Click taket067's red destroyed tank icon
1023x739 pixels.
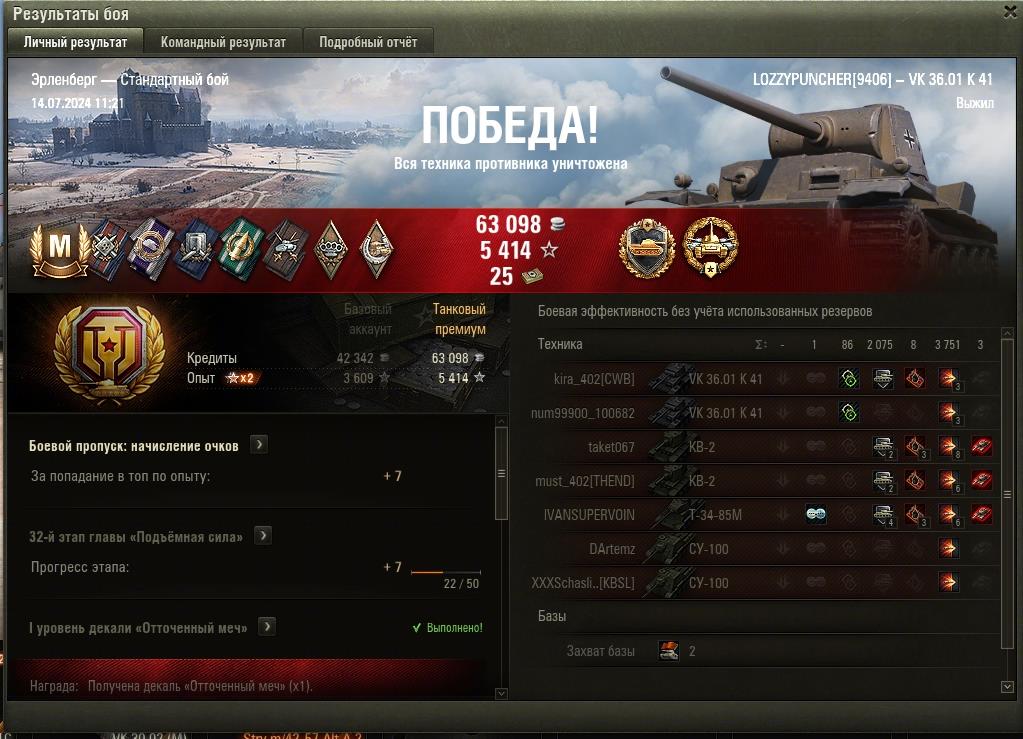pyautogui.click(x=981, y=447)
